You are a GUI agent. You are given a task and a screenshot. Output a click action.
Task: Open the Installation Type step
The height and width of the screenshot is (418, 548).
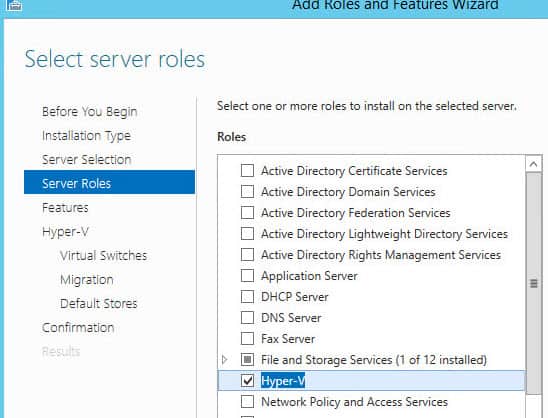(86, 136)
